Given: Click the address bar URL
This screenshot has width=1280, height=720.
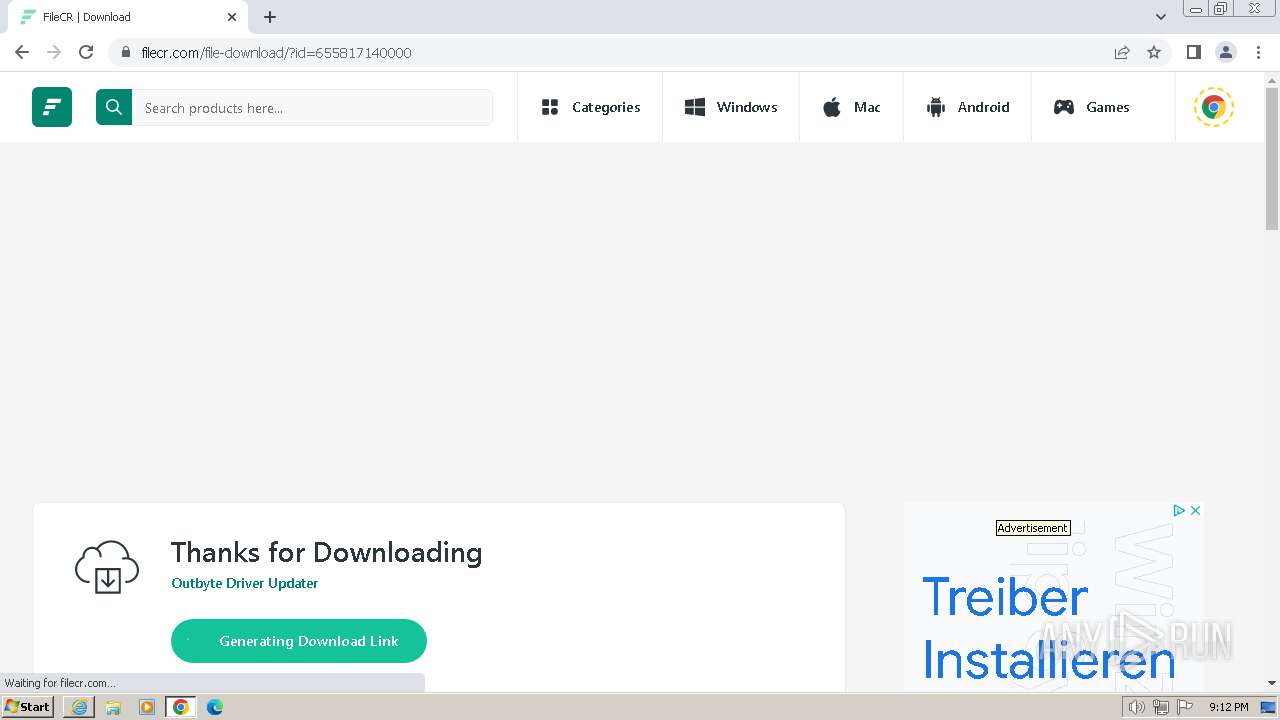Looking at the screenshot, I should pyautogui.click(x=276, y=53).
